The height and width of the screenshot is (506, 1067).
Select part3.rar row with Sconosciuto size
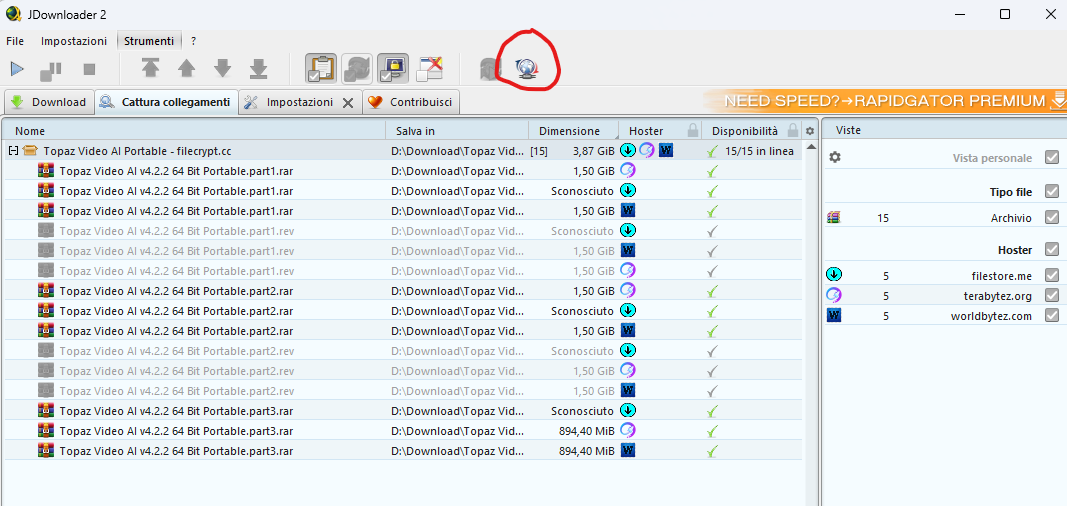point(403,411)
